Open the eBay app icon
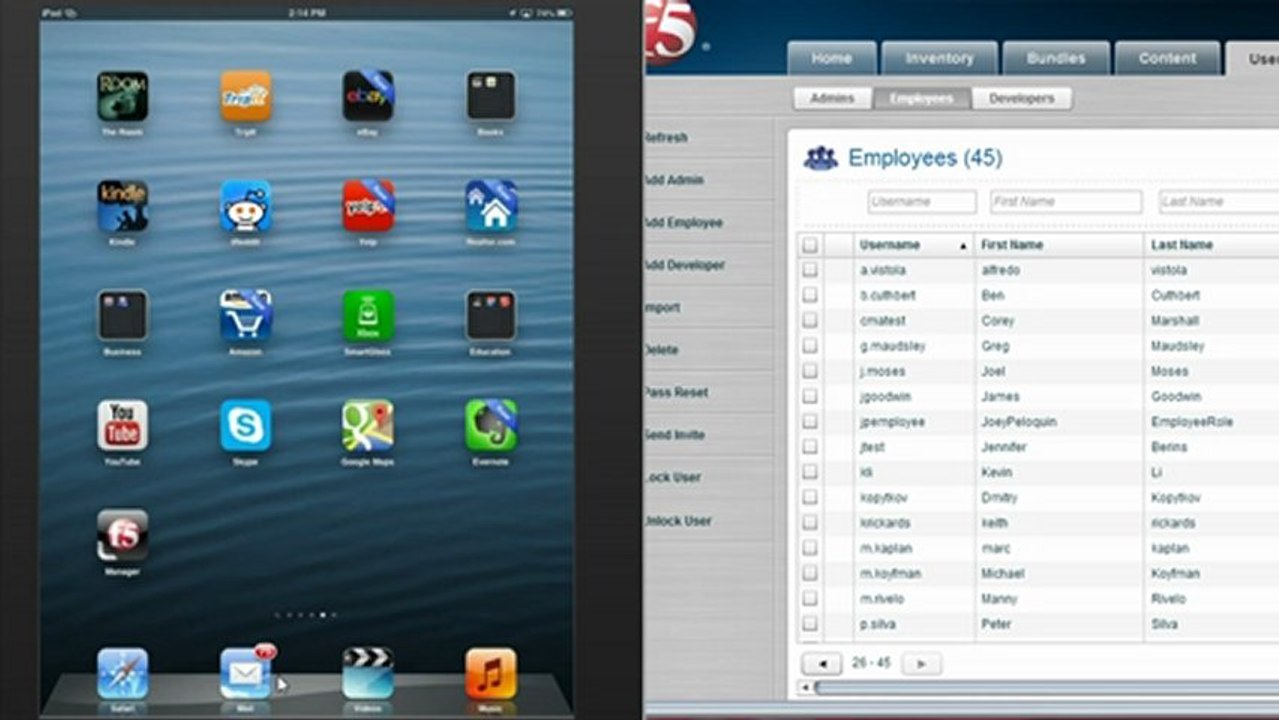The height and width of the screenshot is (720, 1279). click(x=368, y=96)
